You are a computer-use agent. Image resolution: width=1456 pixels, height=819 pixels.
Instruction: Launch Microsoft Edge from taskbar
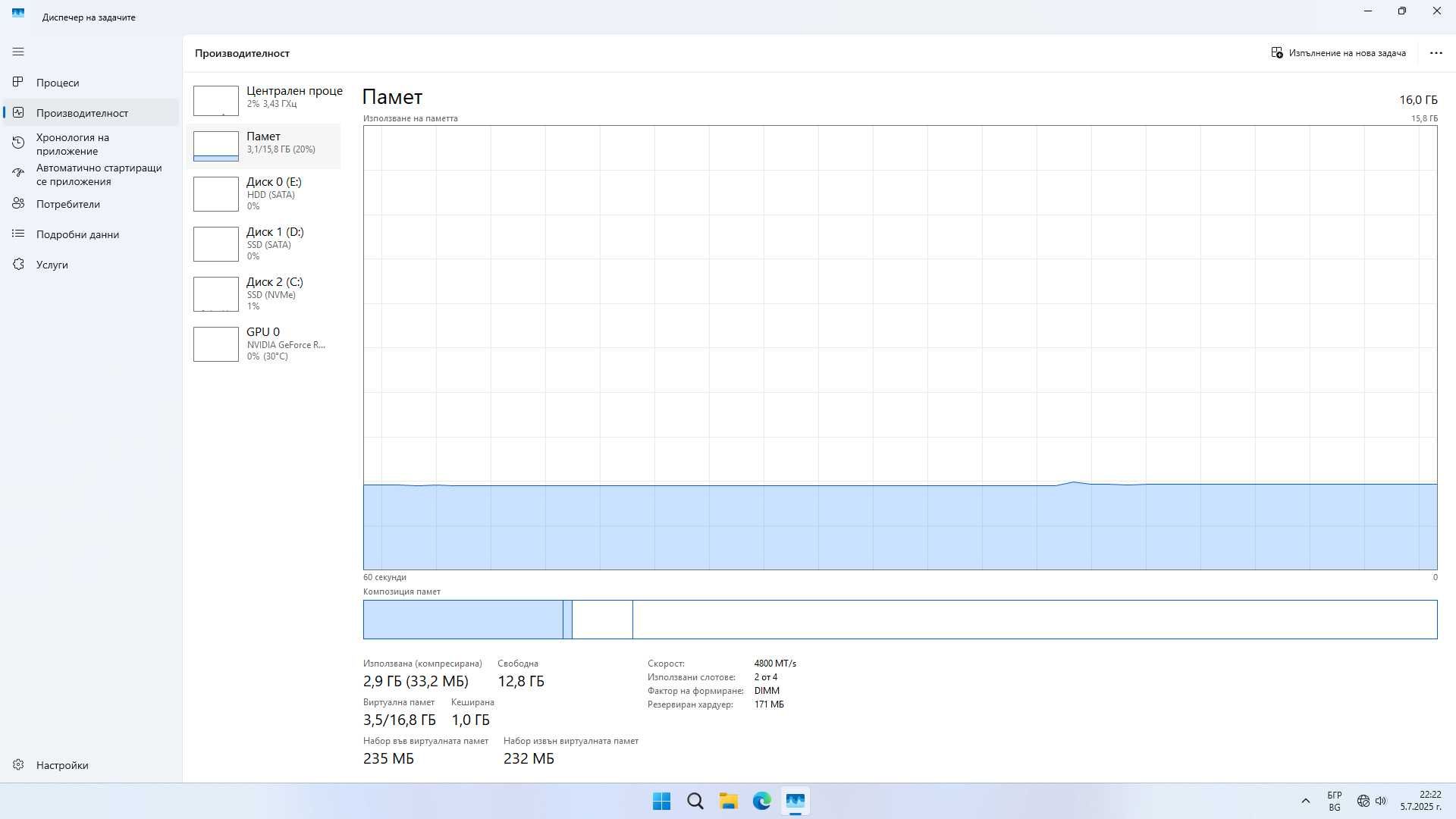pos(761,801)
